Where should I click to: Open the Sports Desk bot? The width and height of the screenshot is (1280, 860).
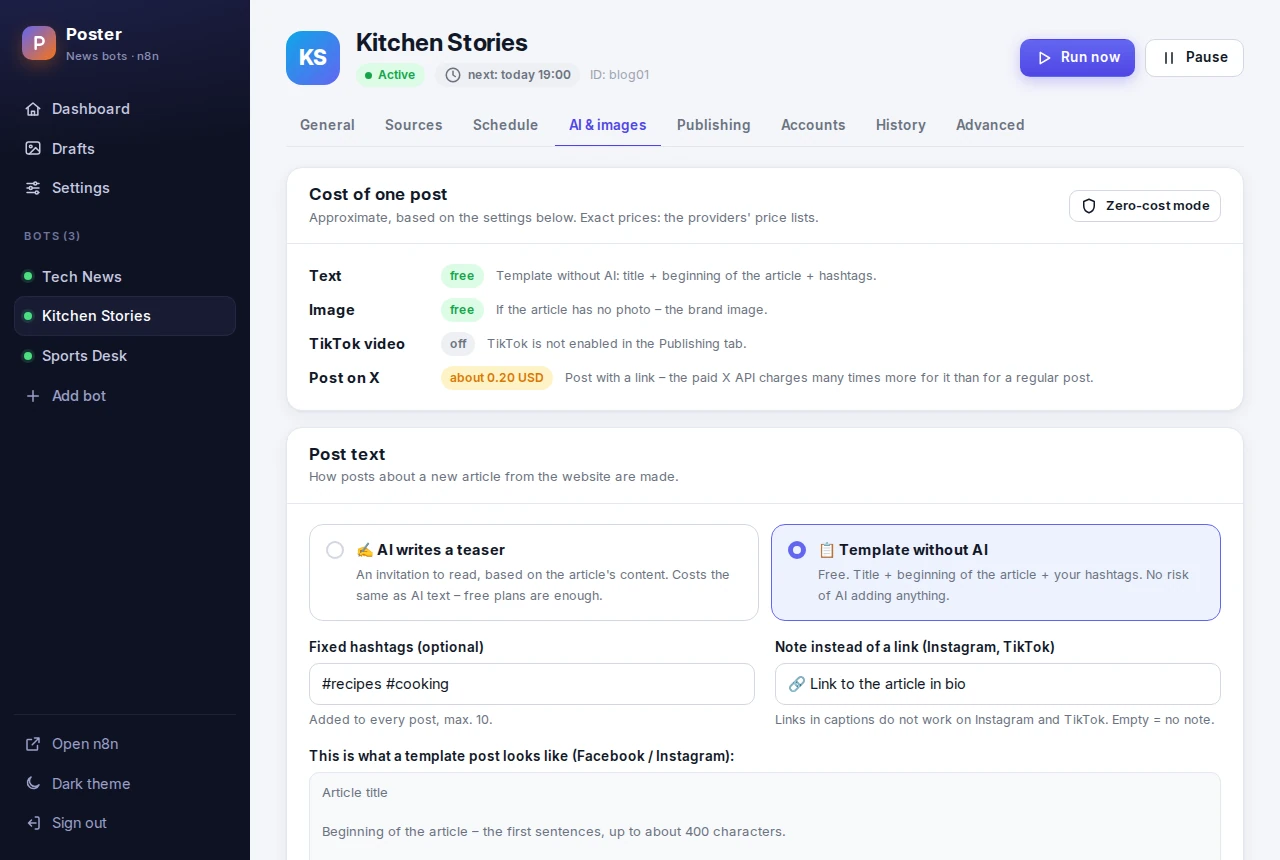(125, 356)
